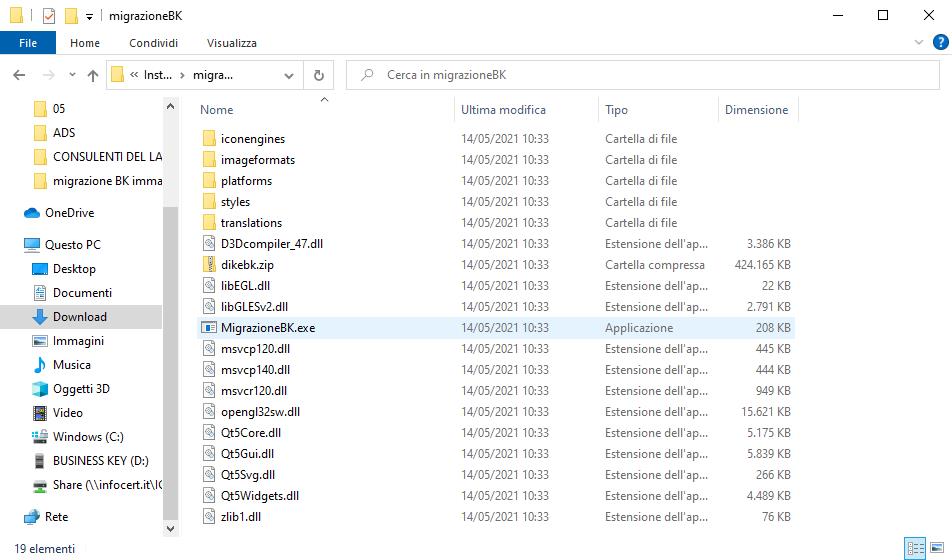Image resolution: width=952 pixels, height=560 pixels.
Task: Click the Properties quick access checkmark icon
Action: [49, 16]
